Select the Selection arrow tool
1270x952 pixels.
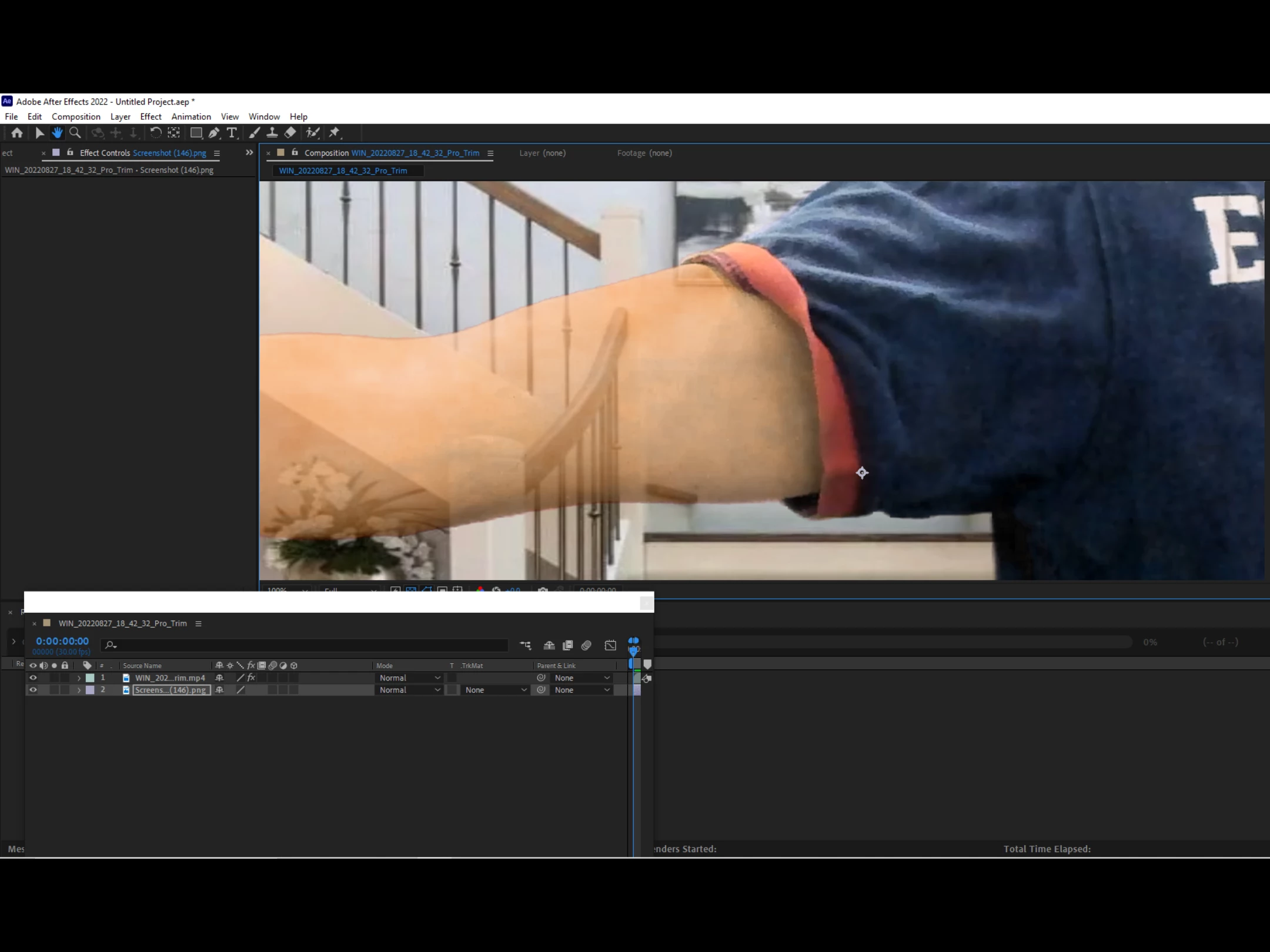[x=39, y=133]
